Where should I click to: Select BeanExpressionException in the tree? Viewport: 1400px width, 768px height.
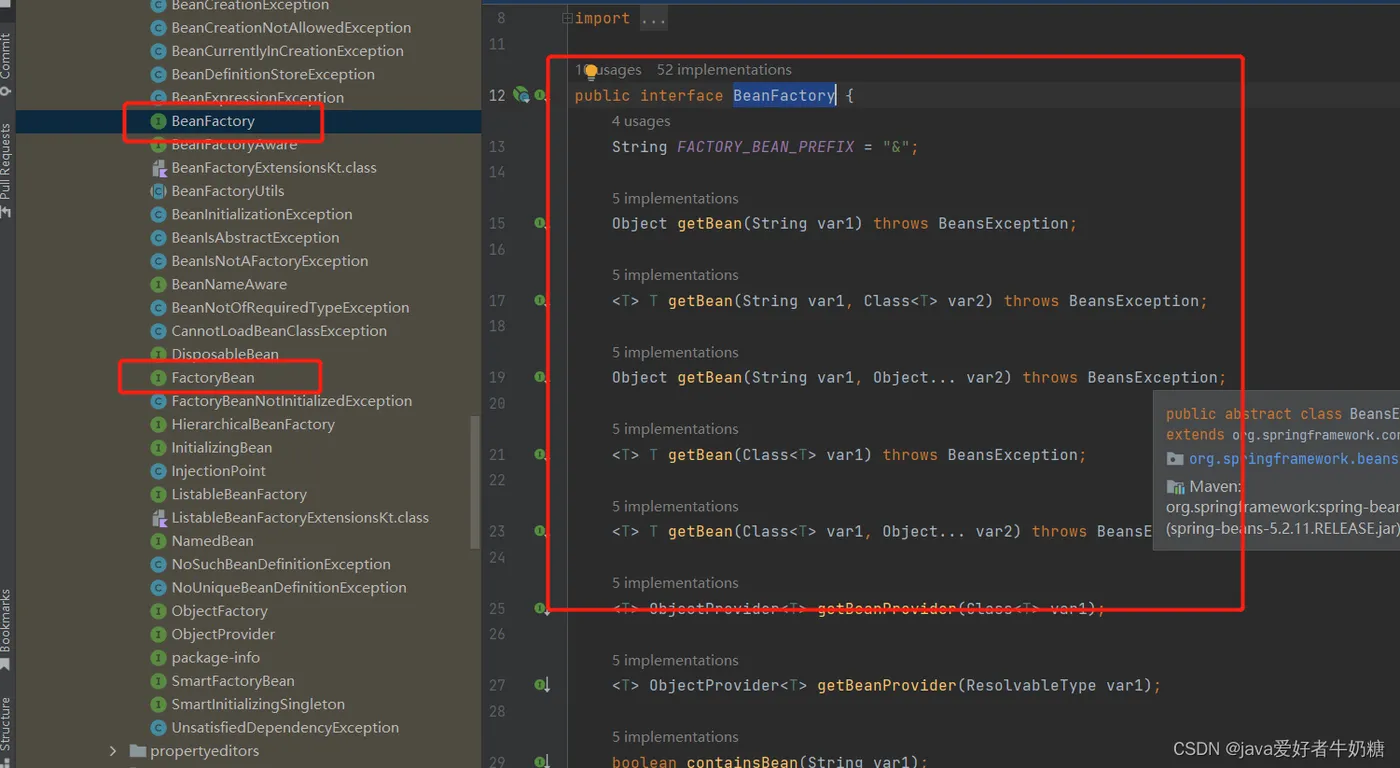257,98
